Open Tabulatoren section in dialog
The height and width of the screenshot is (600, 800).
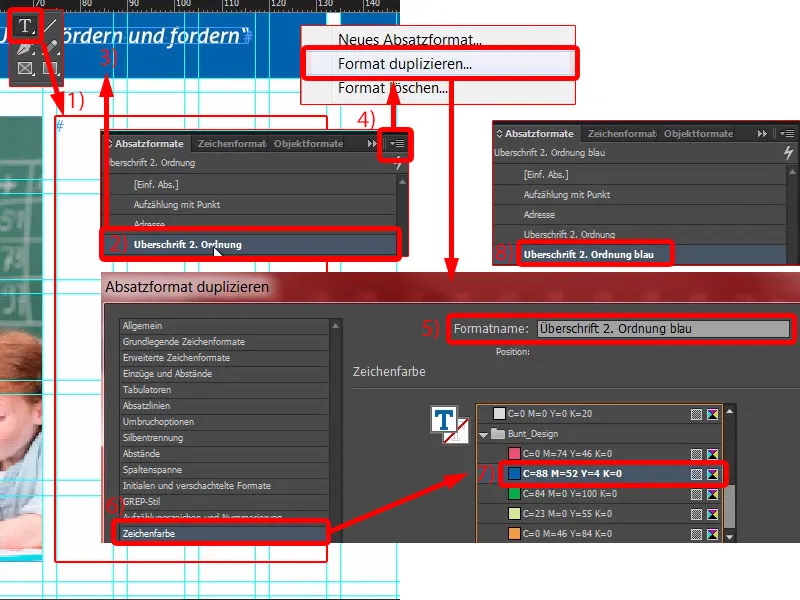224,389
